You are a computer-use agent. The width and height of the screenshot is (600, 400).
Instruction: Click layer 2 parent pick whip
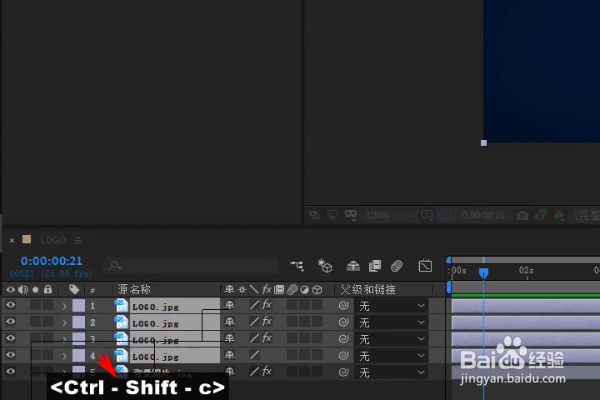(x=344, y=322)
